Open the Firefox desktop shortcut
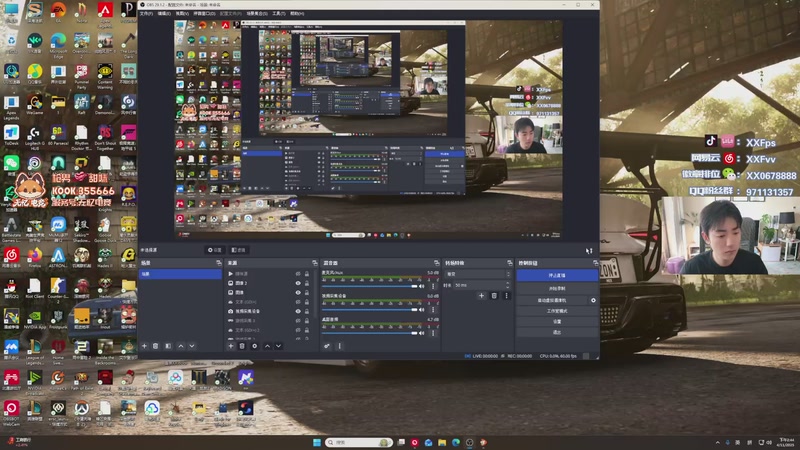The height and width of the screenshot is (450, 800). click(35, 257)
